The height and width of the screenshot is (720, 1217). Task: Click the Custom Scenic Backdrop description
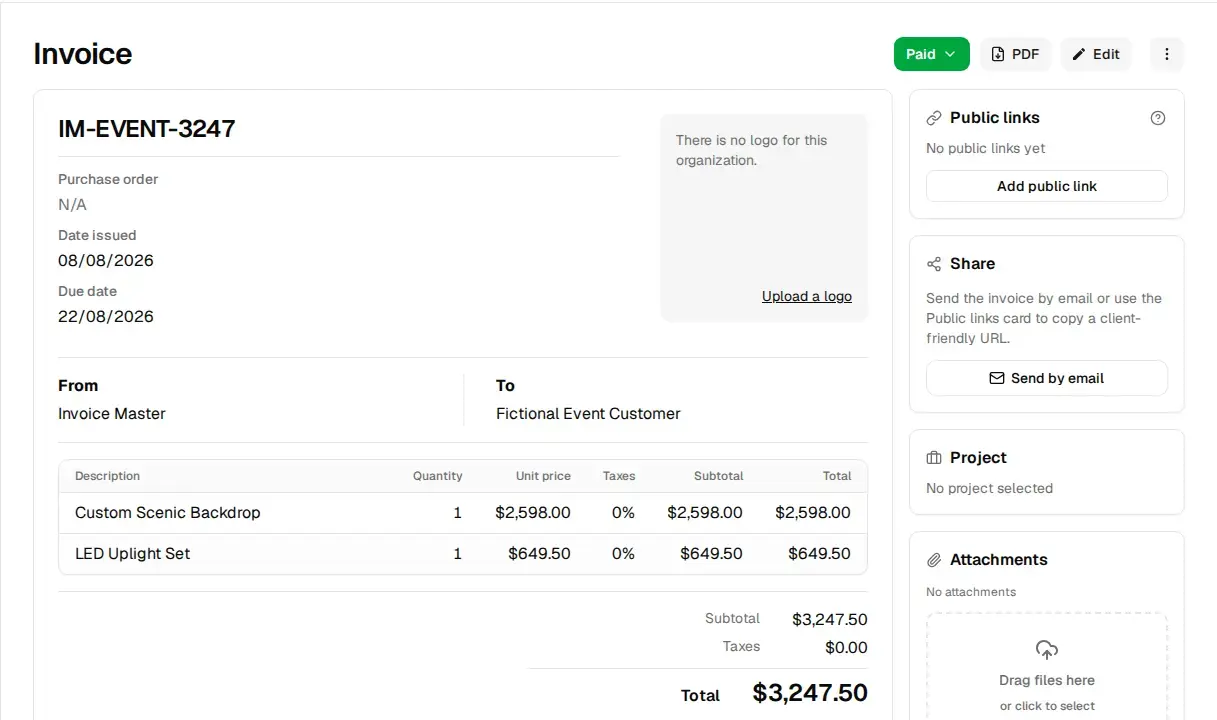pyautogui.click(x=168, y=513)
